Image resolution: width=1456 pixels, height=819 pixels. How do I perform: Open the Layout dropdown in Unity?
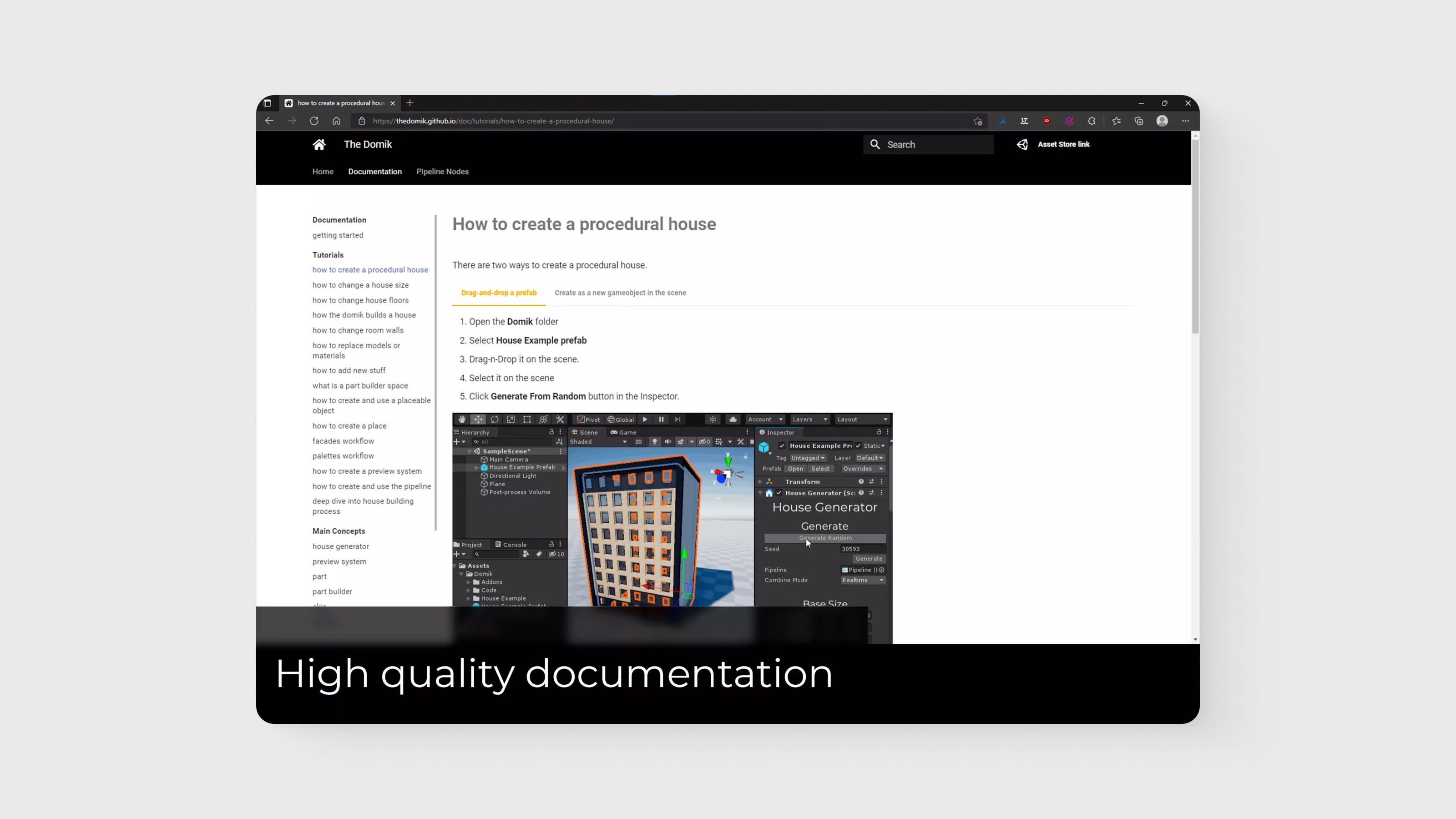[x=863, y=420]
